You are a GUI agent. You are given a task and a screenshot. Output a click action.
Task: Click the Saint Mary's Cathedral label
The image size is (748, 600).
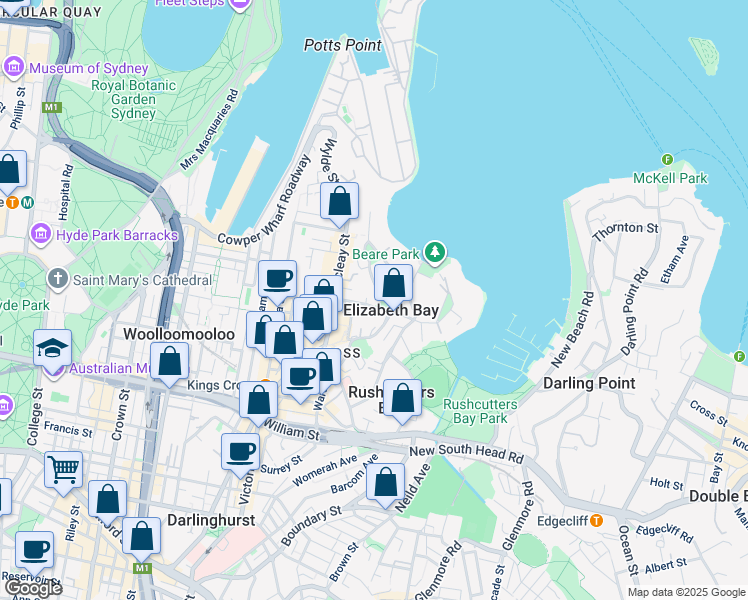pos(142,280)
